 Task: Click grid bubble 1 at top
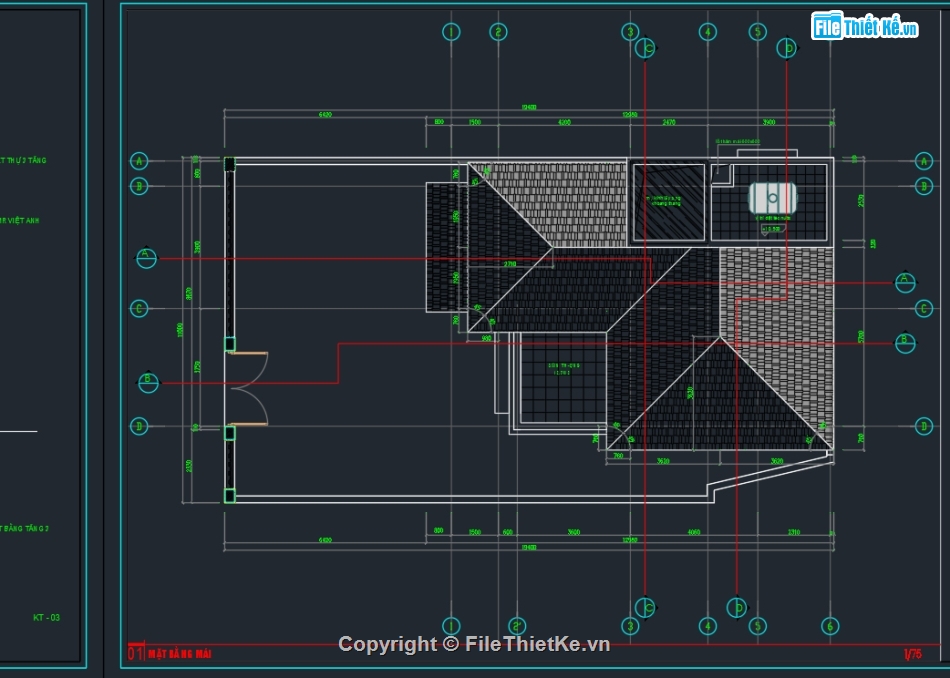[451, 32]
